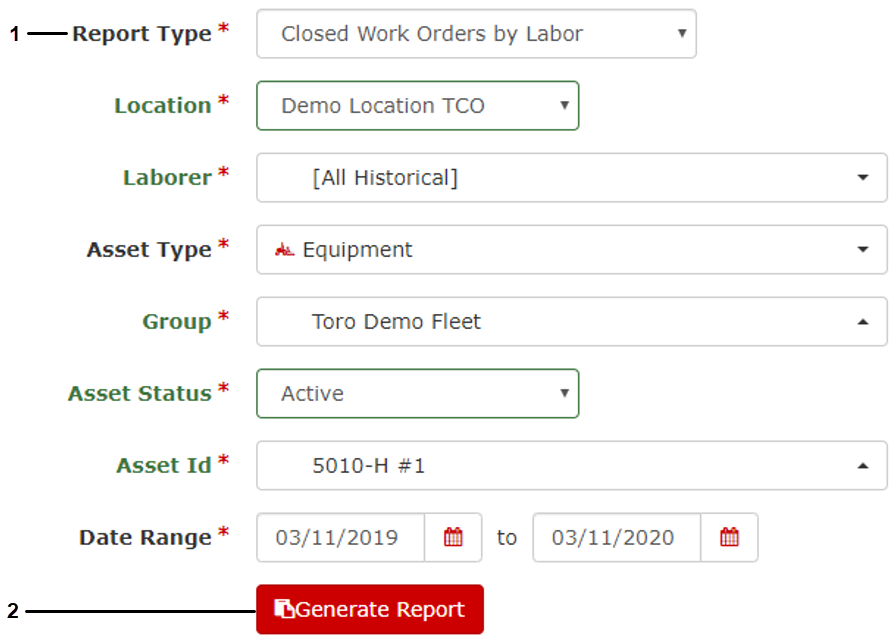Collapse the Group dropdown showing Toro Demo Fleet
The image size is (896, 641).
862,322
